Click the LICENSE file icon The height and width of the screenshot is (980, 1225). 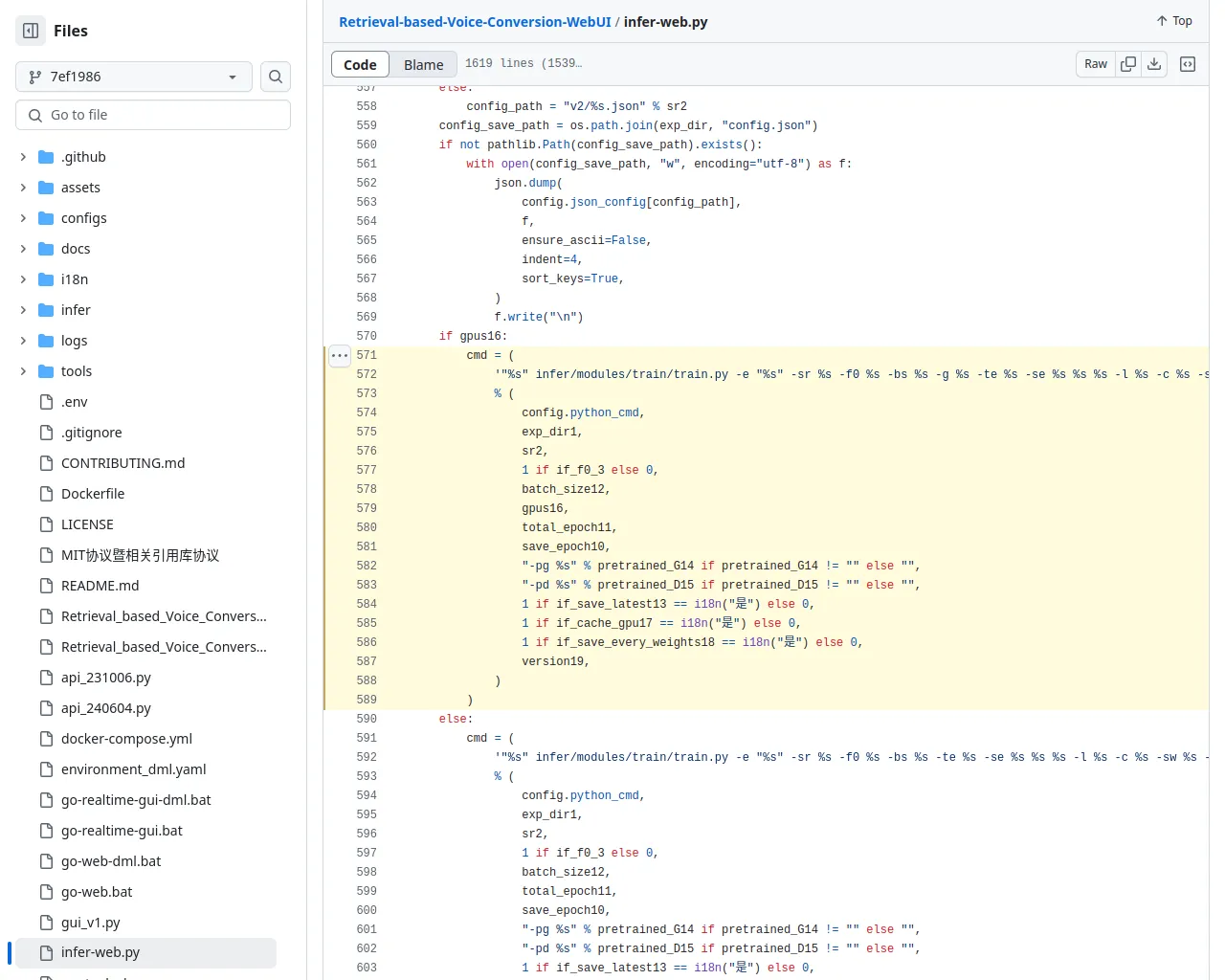[x=46, y=524]
